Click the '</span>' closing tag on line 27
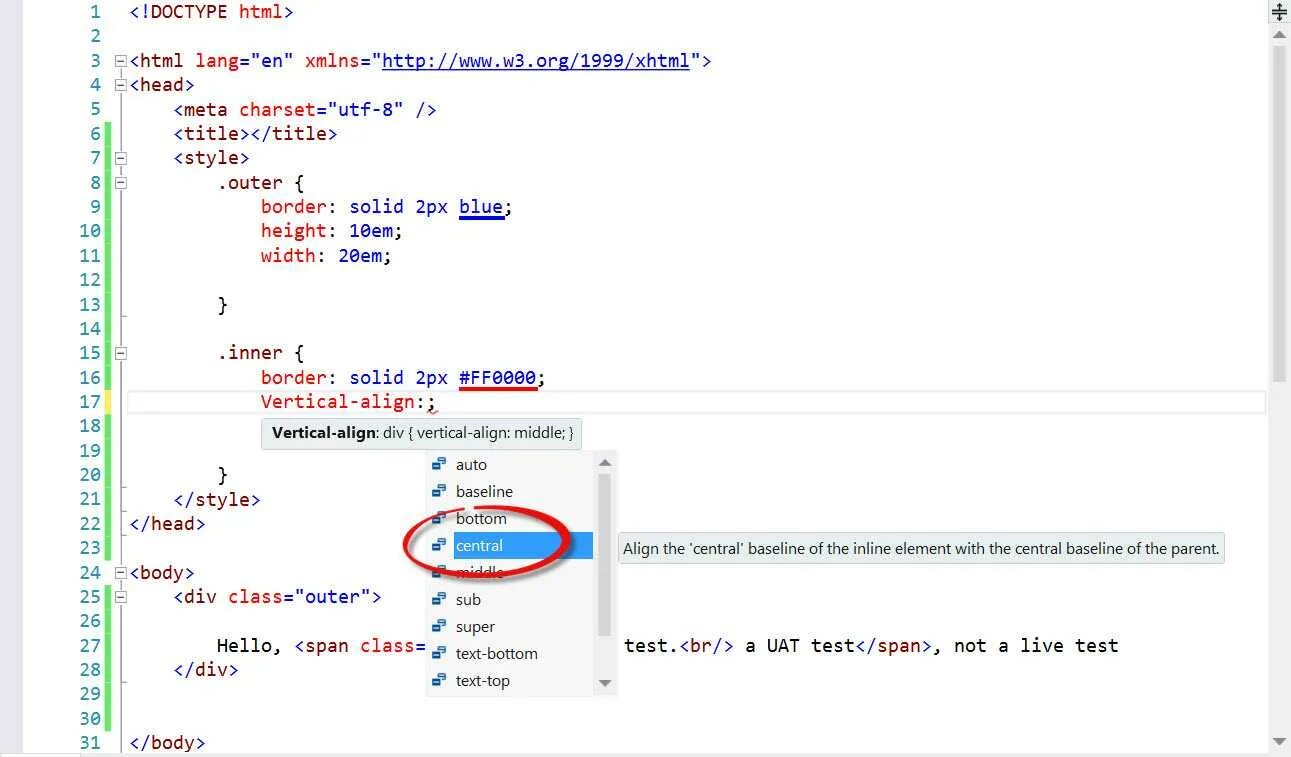1291x757 pixels. pyautogui.click(x=894, y=646)
